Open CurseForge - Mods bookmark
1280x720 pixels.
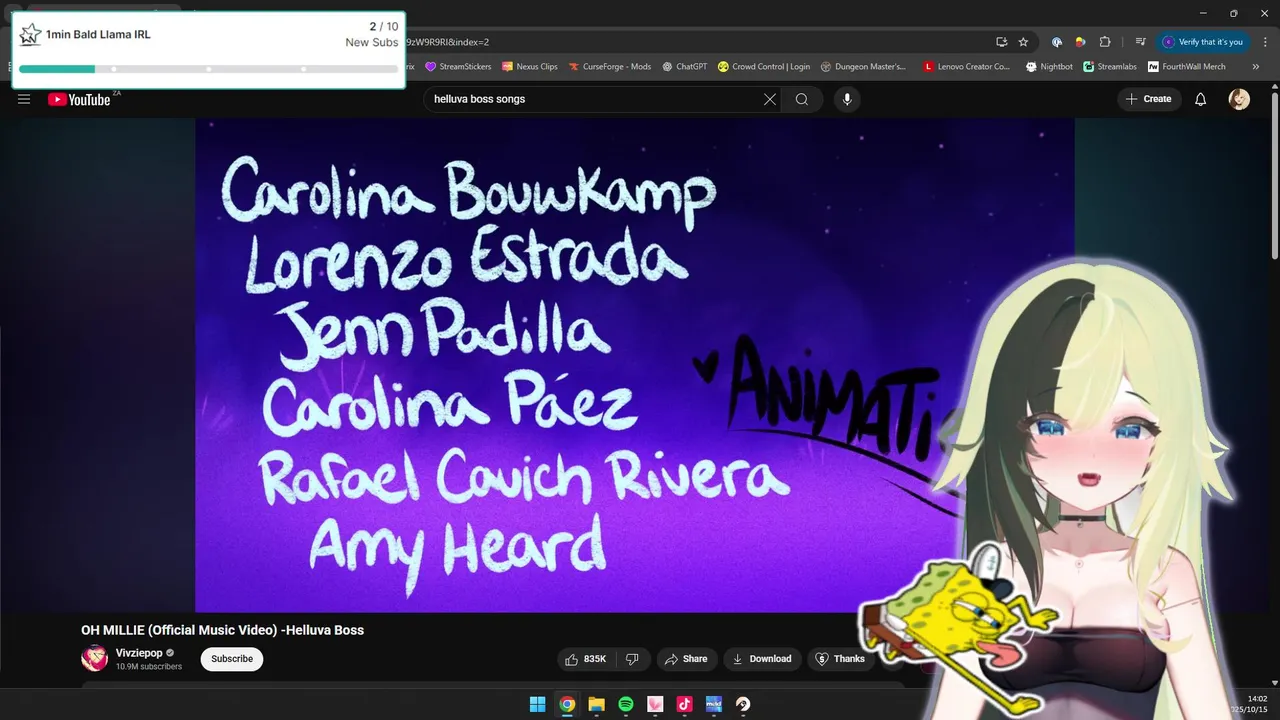[x=610, y=67]
